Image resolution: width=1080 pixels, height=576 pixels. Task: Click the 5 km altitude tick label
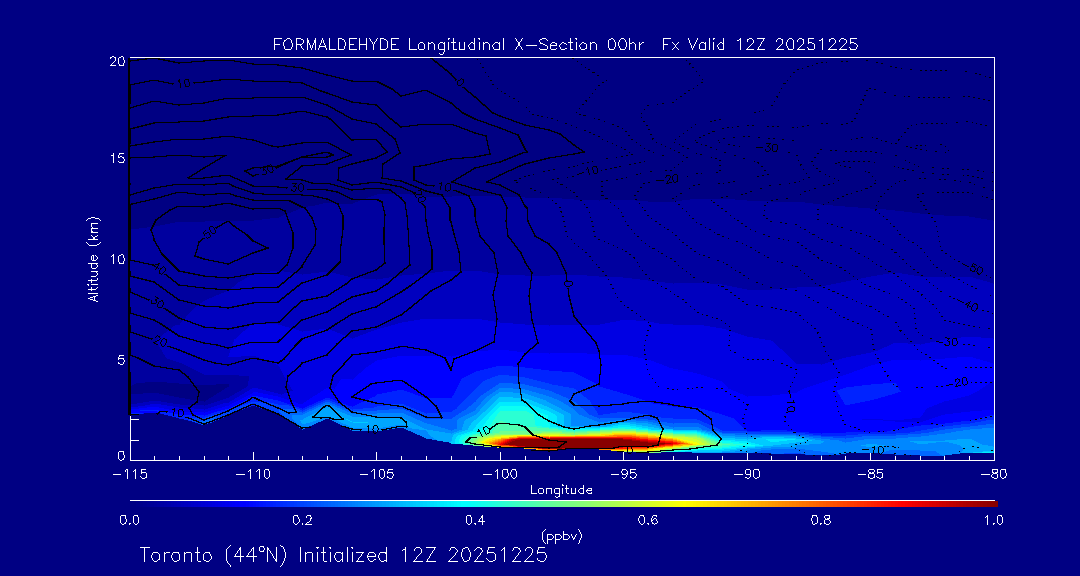tap(119, 359)
